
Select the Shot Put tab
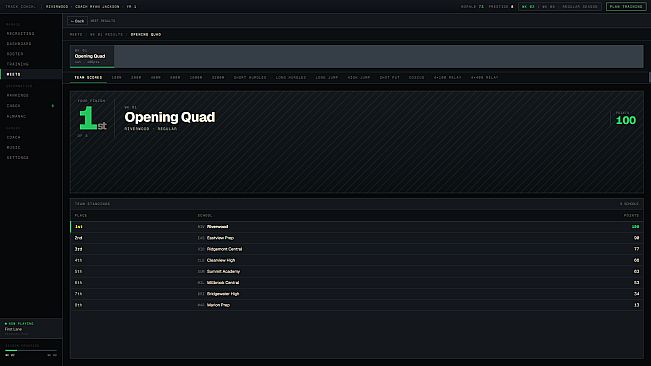tap(389, 78)
